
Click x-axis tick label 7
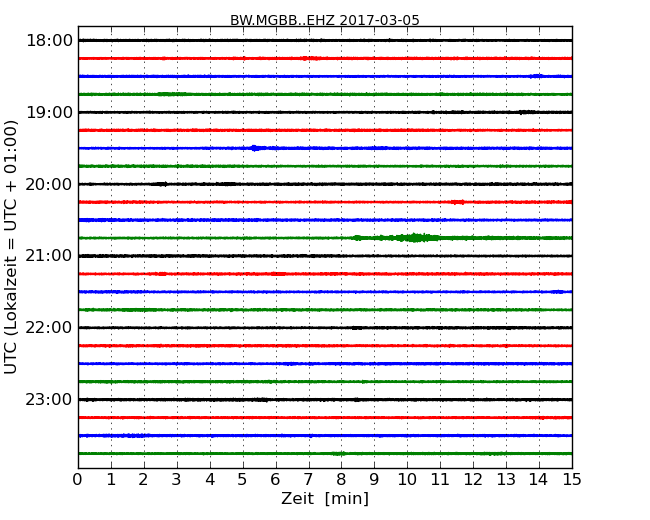click(x=308, y=480)
